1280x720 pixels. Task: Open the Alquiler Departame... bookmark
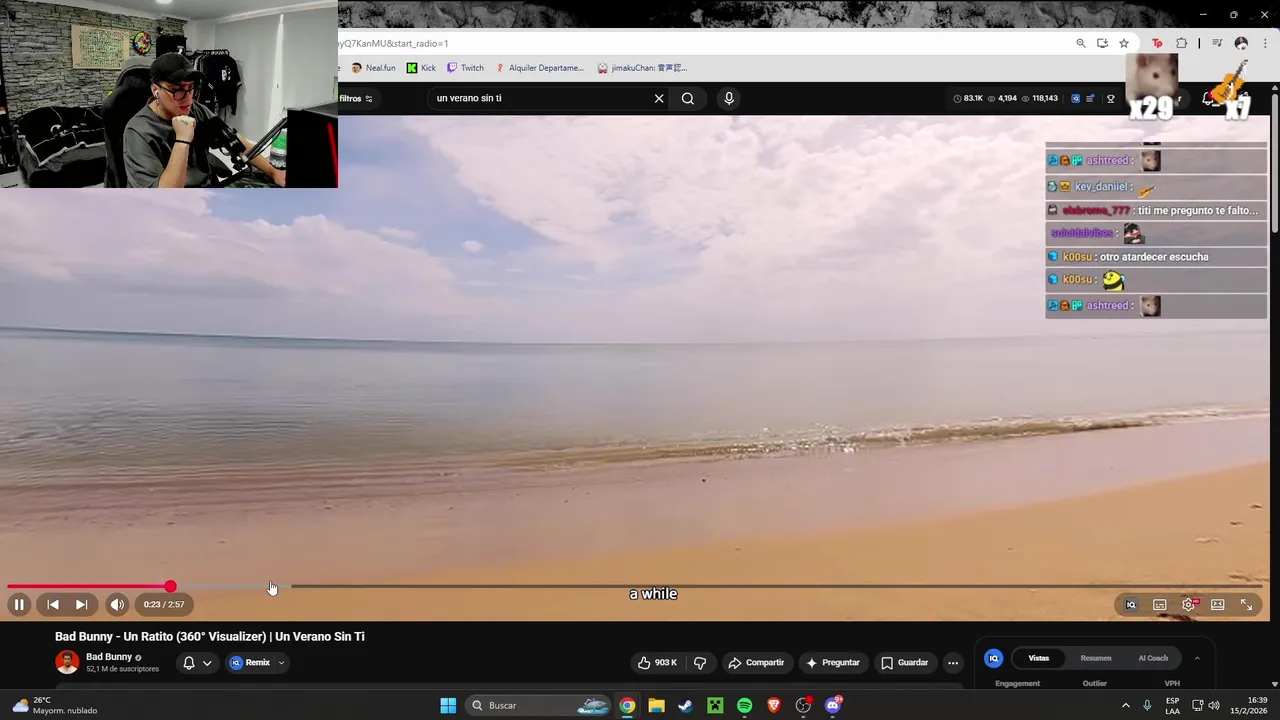(540, 68)
